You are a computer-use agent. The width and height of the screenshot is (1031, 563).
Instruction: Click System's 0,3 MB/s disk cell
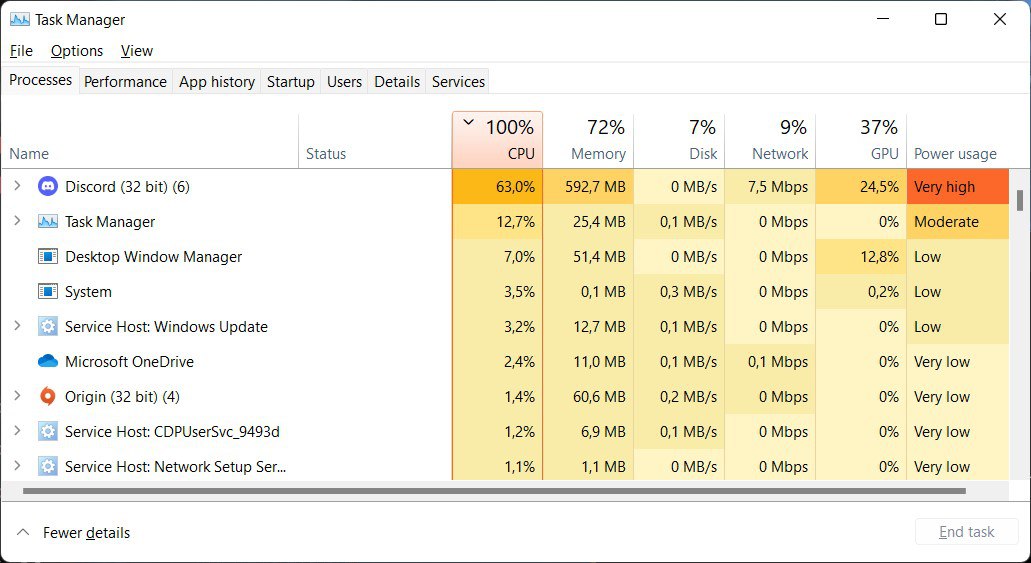click(x=679, y=291)
